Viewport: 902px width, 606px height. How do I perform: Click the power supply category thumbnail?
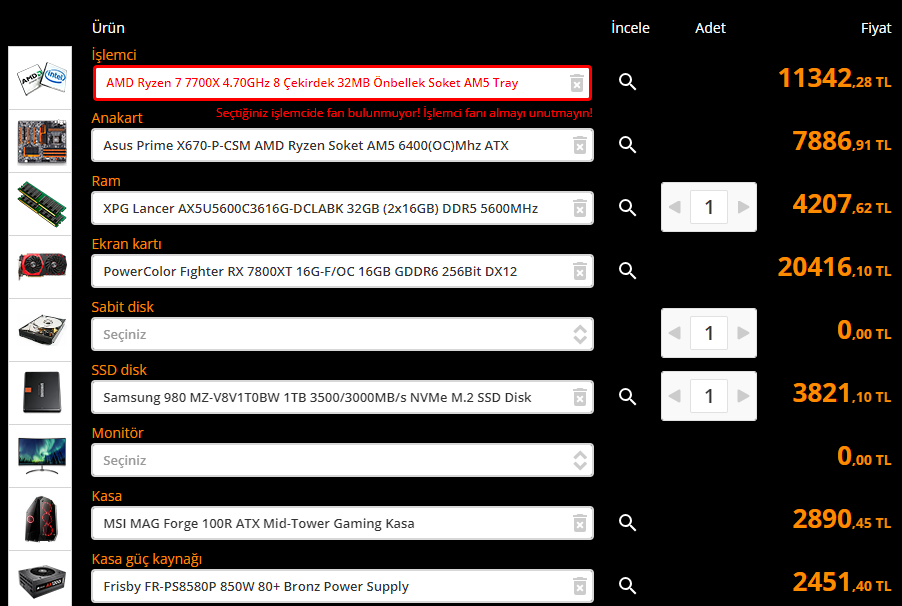(40, 578)
